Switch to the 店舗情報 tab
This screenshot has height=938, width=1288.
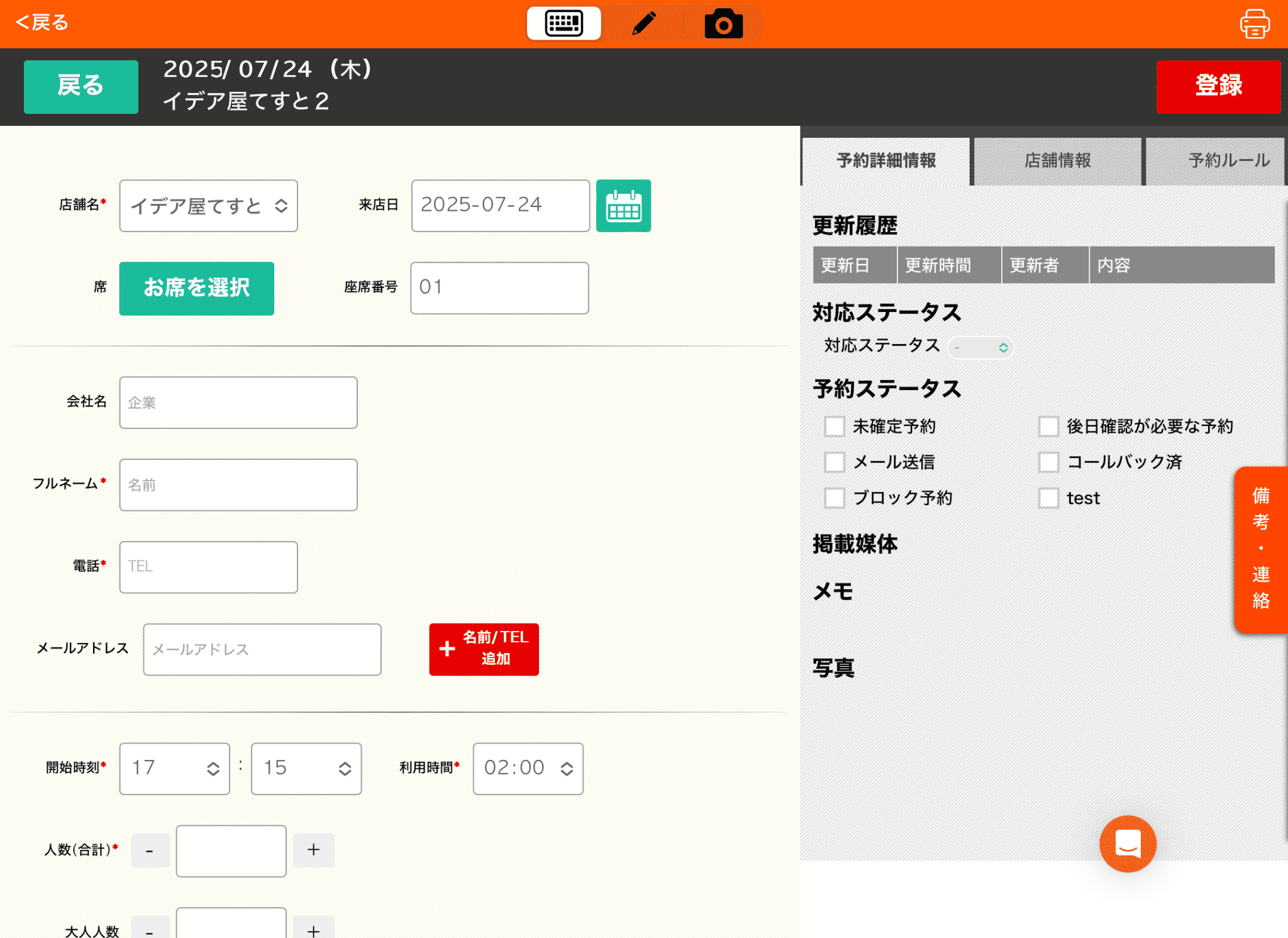point(1057,161)
